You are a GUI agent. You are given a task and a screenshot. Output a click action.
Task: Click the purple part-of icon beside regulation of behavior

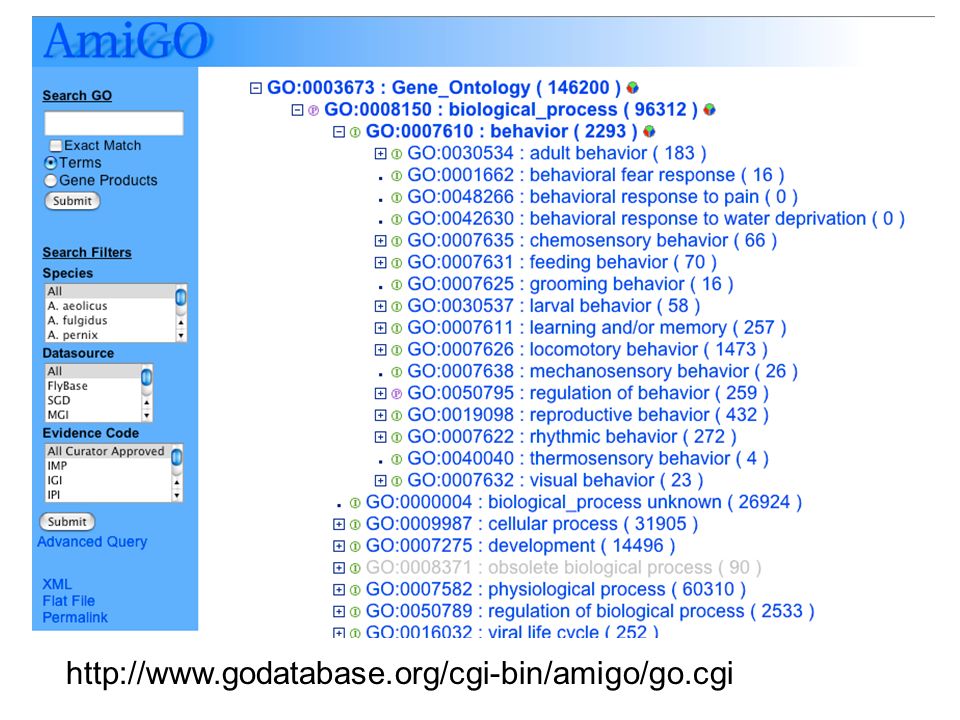tap(397, 394)
